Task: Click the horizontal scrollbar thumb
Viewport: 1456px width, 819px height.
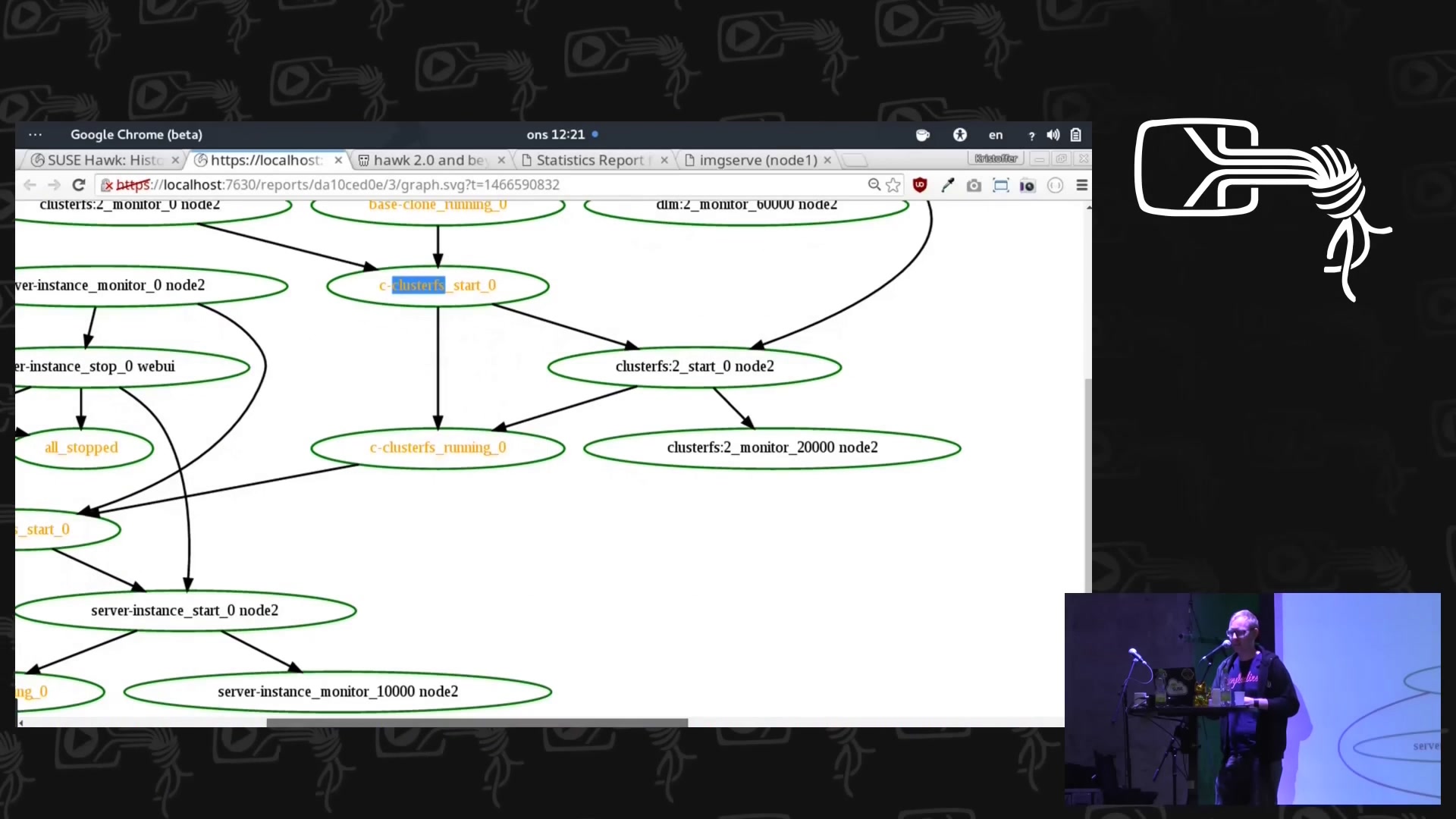Action: (x=477, y=723)
